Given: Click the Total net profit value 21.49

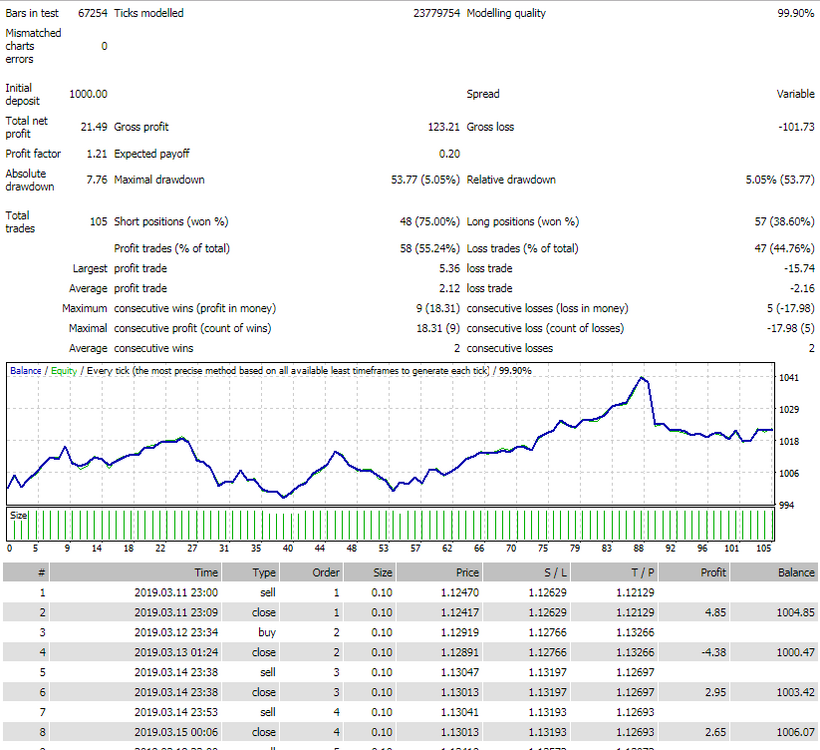Looking at the screenshot, I should pyautogui.click(x=94, y=127).
